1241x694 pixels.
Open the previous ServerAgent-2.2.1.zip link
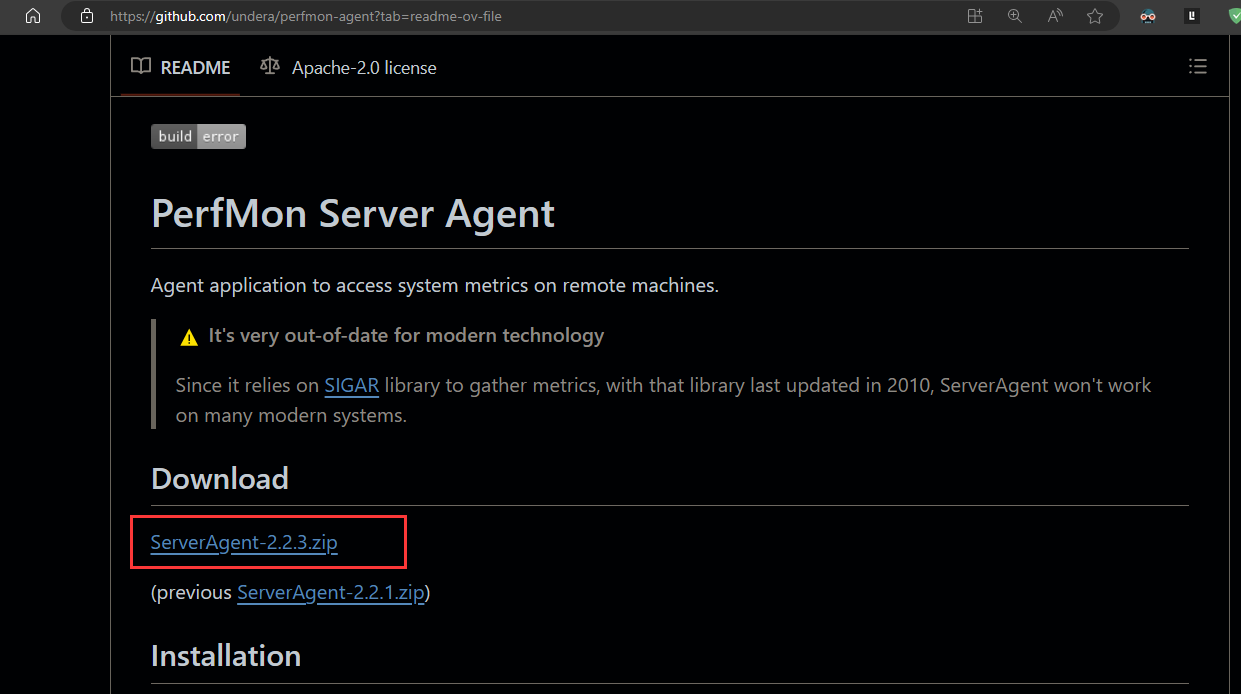pos(331,593)
